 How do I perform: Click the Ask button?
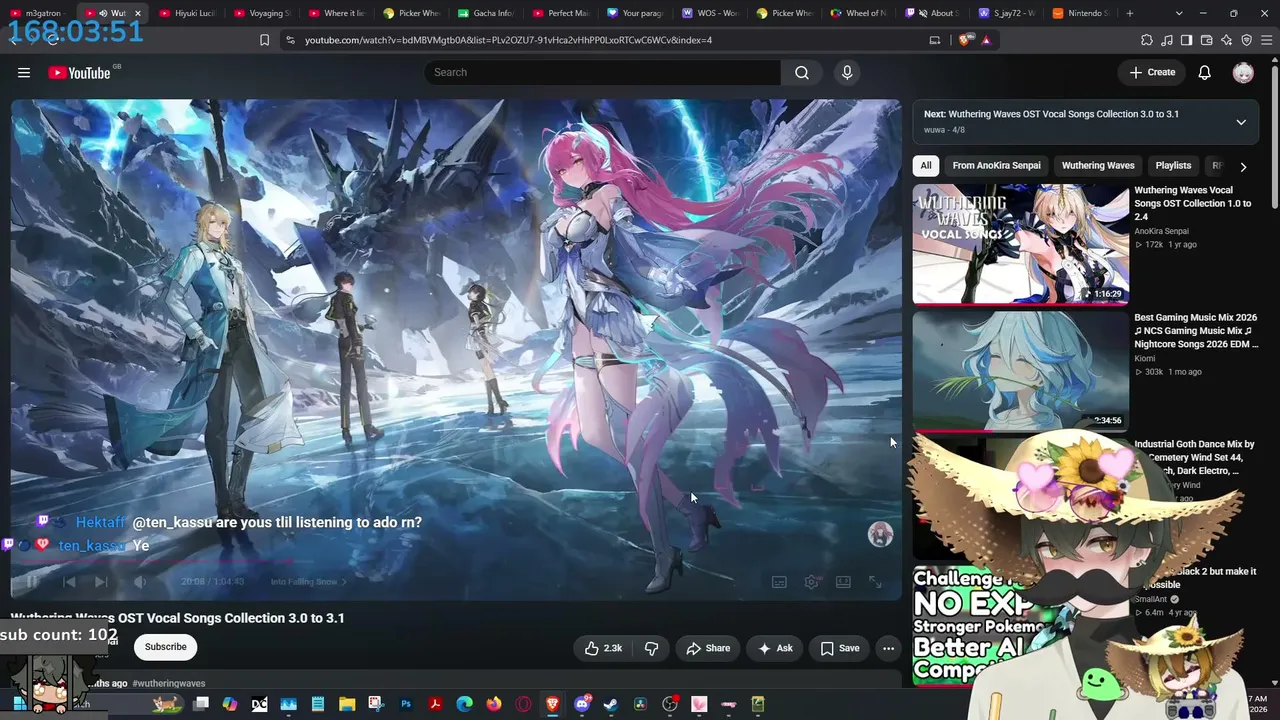click(775, 648)
